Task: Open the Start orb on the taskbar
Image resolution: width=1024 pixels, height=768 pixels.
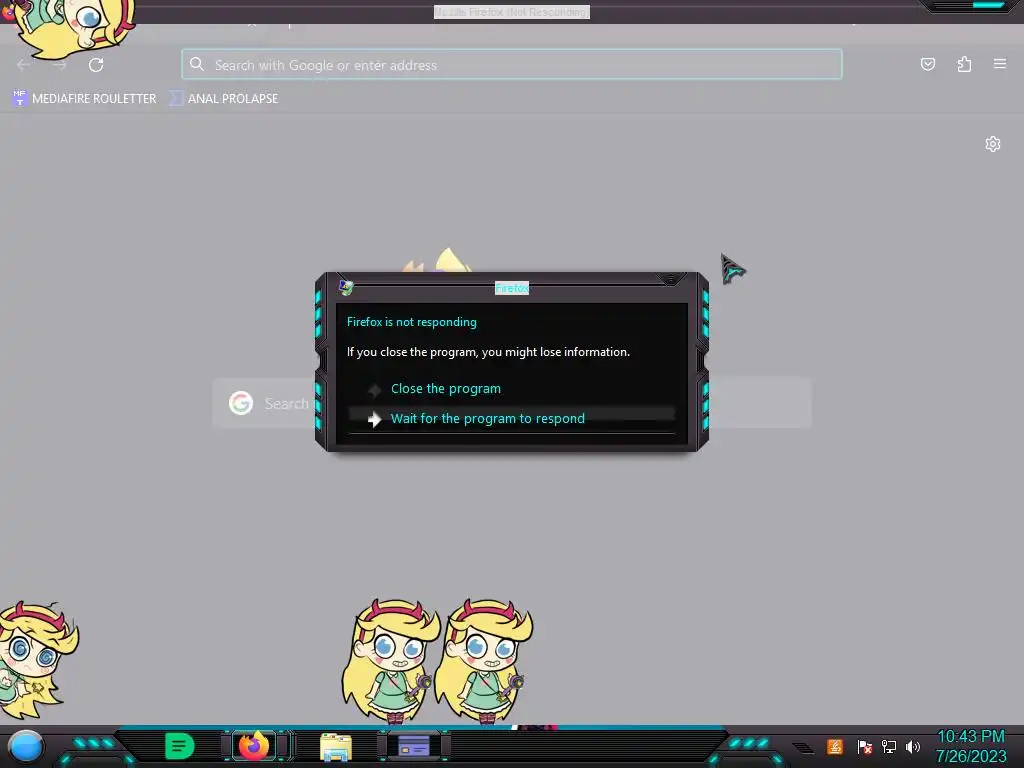Action: 26,746
